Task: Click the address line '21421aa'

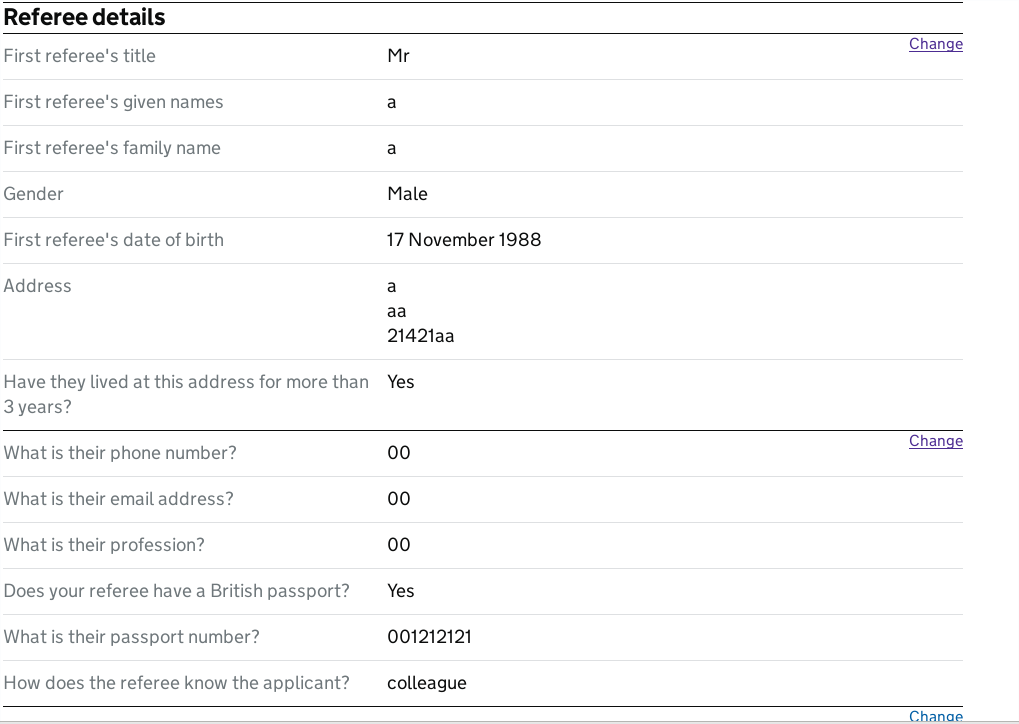Action: coord(420,336)
